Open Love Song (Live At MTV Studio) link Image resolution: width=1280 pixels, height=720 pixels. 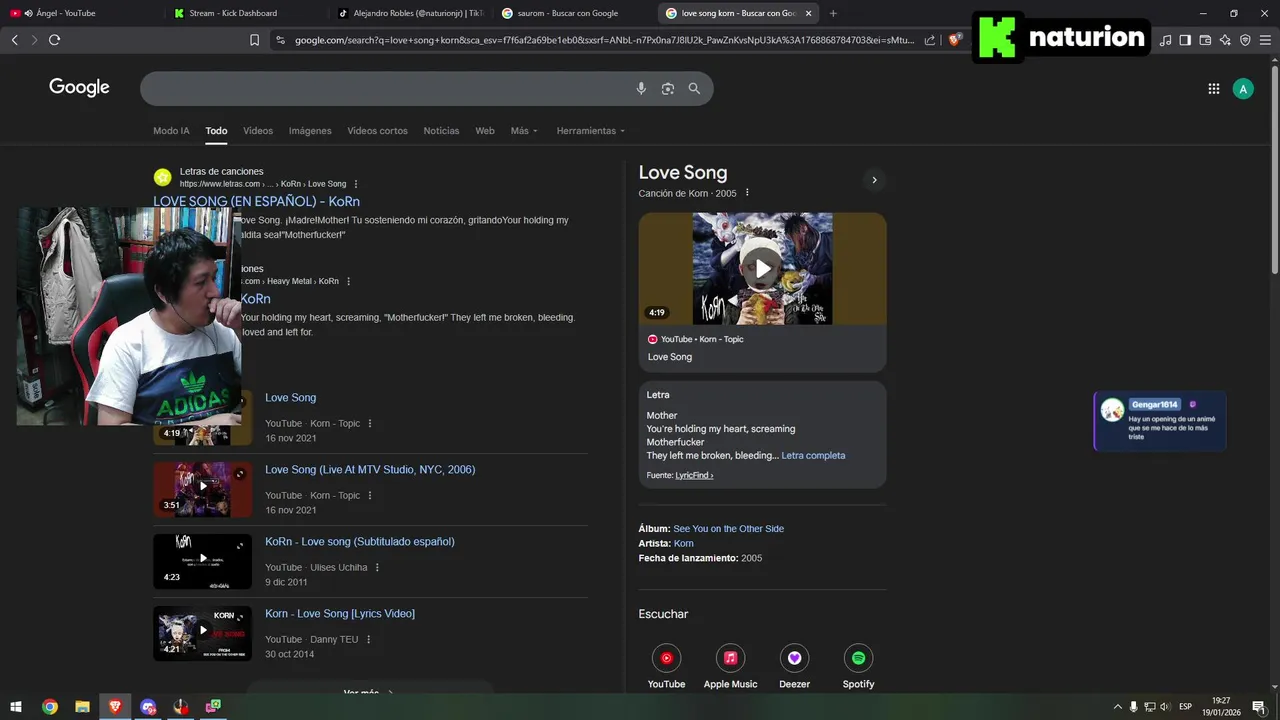pyautogui.click(x=370, y=469)
